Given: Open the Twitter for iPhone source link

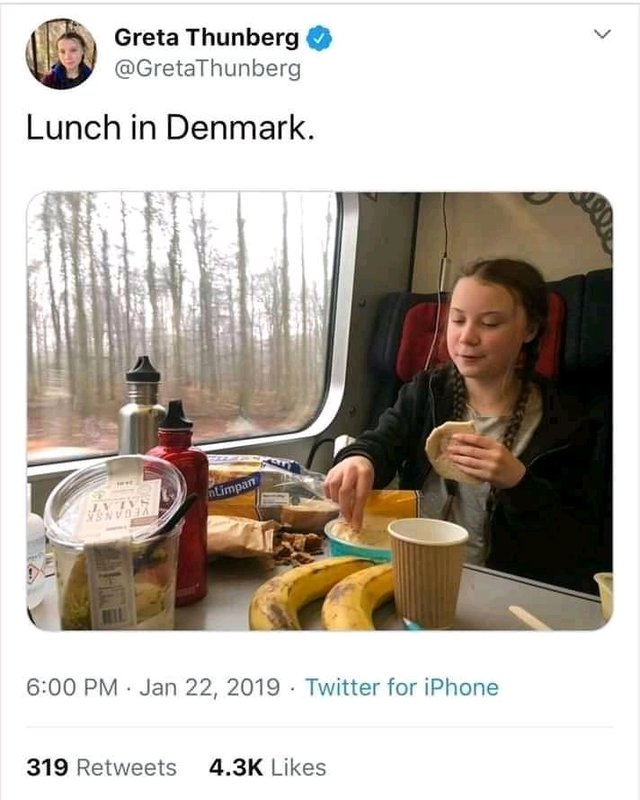Looking at the screenshot, I should (x=401, y=688).
